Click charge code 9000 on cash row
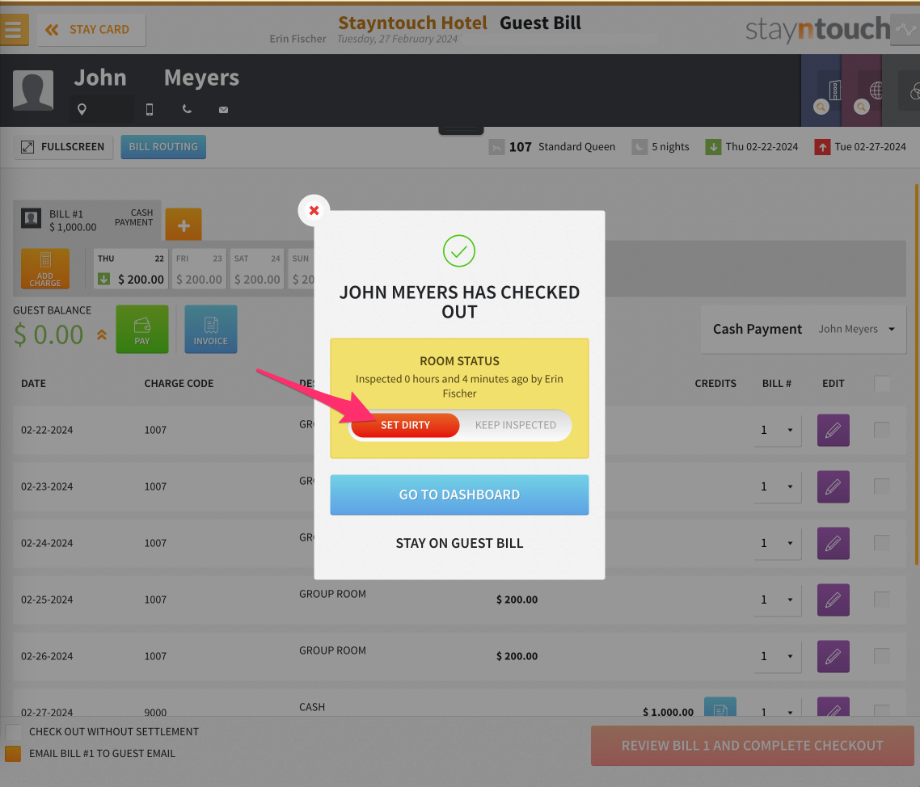Viewport: 920px width, 787px height. tap(155, 712)
